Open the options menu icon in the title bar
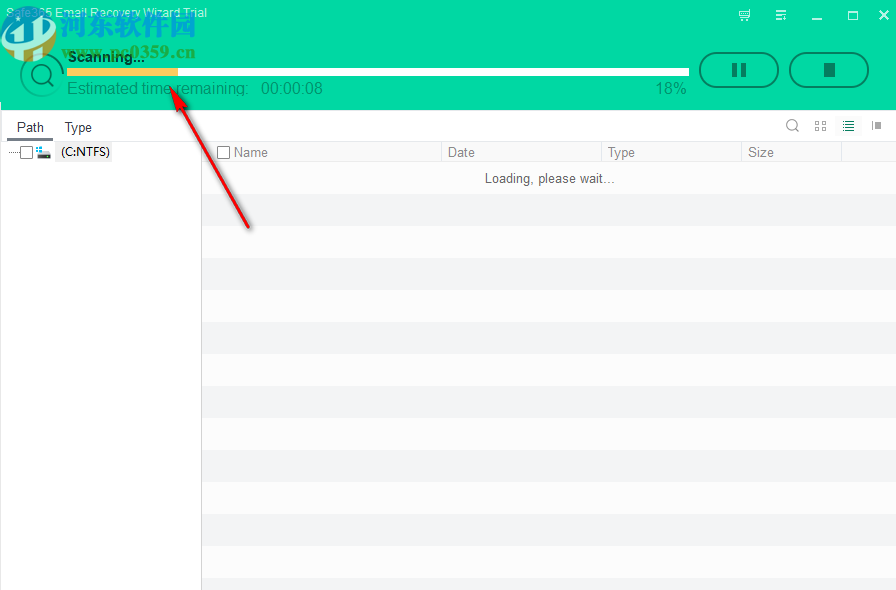896x590 pixels. coord(781,15)
